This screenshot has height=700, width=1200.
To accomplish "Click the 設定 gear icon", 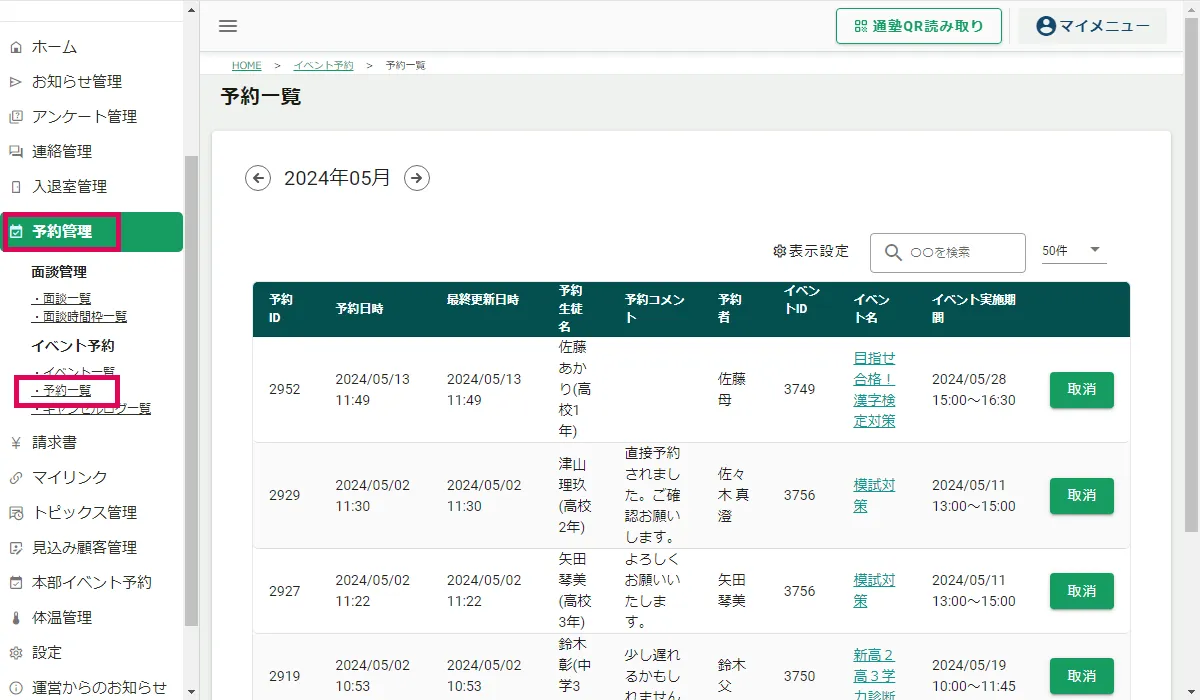I will point(15,653).
